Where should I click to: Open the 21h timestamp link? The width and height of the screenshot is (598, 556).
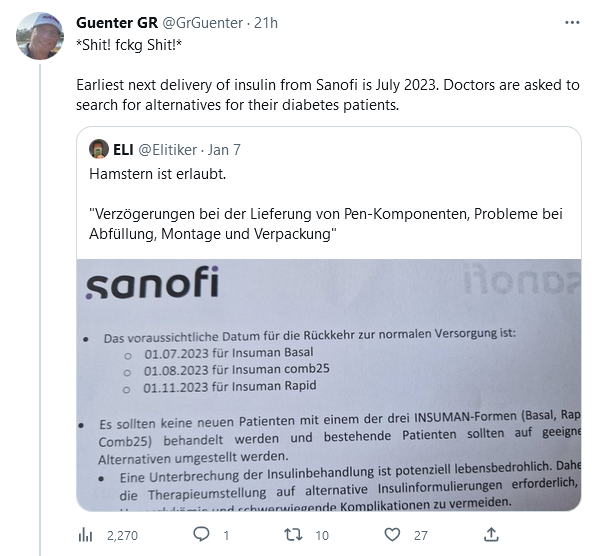point(266,23)
